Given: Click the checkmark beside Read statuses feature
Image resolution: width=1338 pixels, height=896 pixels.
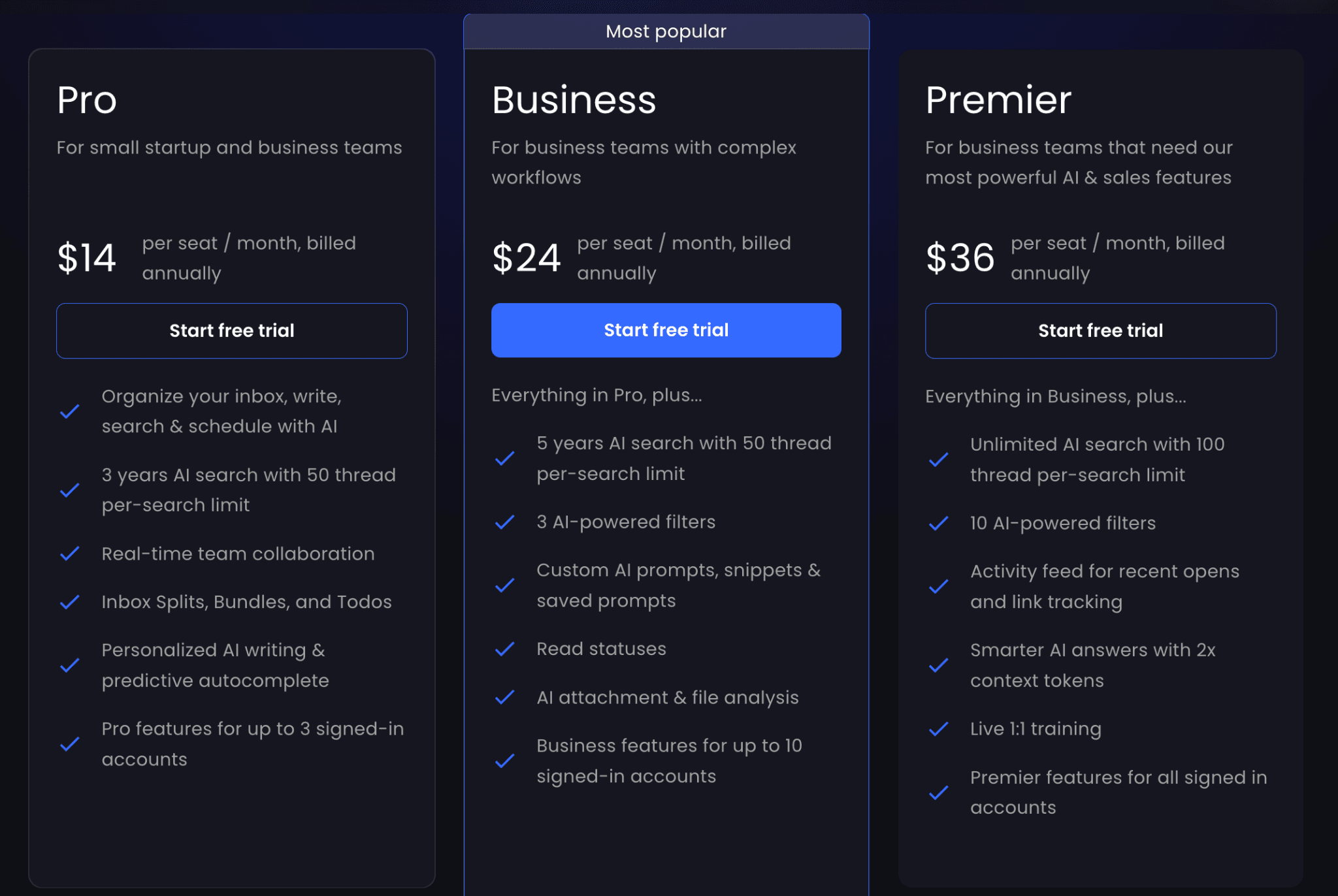Looking at the screenshot, I should (505, 649).
